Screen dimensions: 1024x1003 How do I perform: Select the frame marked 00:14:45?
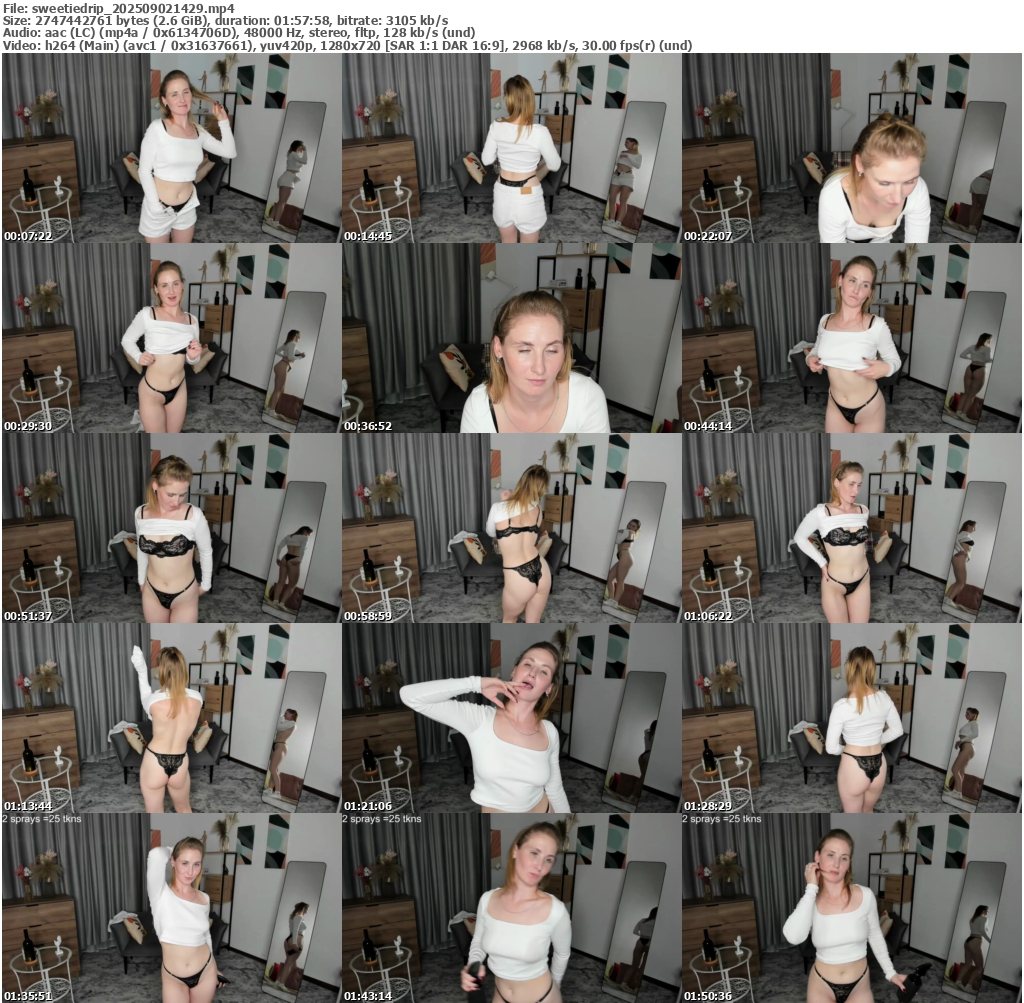[511, 148]
